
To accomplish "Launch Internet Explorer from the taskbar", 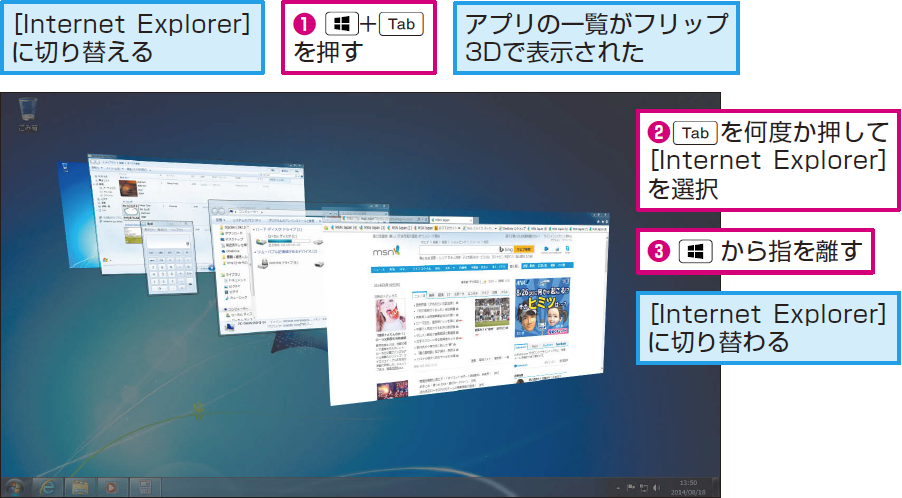I will tap(47, 488).
